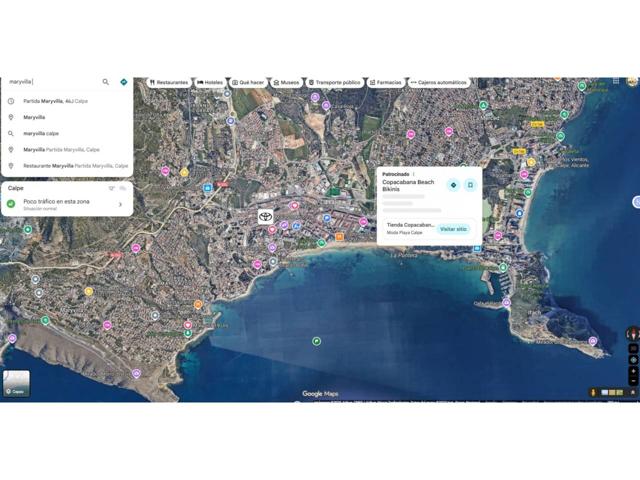The height and width of the screenshot is (480, 640).
Task: Click directions icon on Copacabana Beach card
Action: click(453, 185)
